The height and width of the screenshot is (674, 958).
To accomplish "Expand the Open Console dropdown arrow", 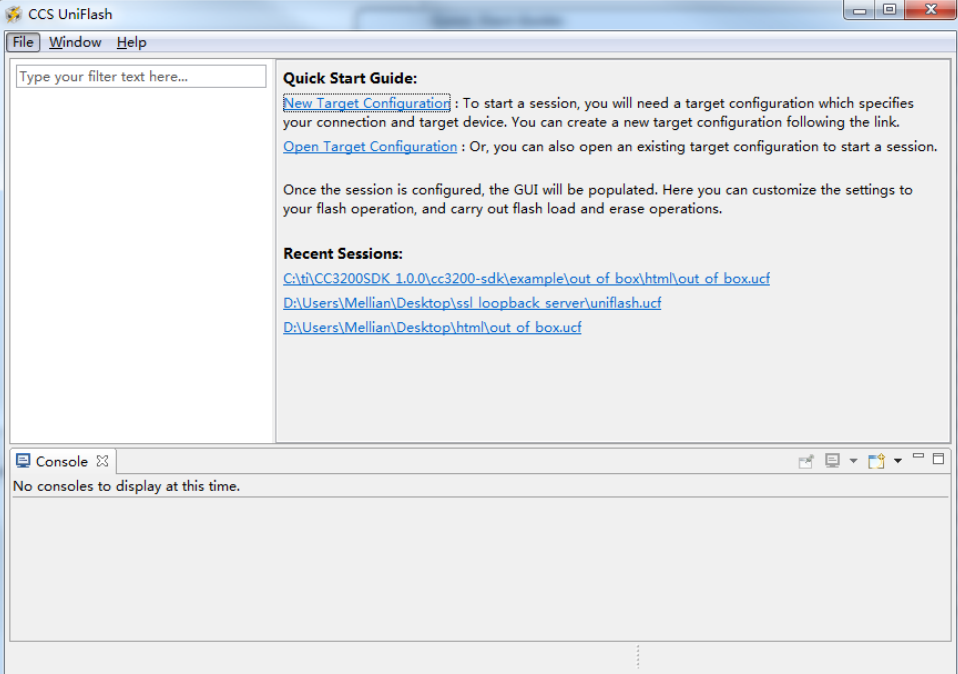I will click(x=898, y=461).
